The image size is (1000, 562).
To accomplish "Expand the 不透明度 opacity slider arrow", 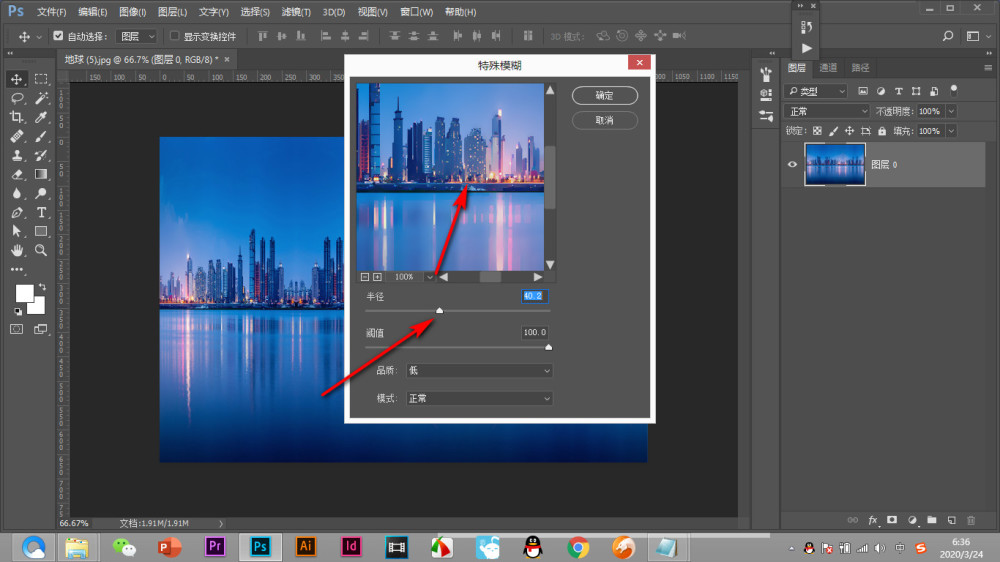I will point(952,112).
